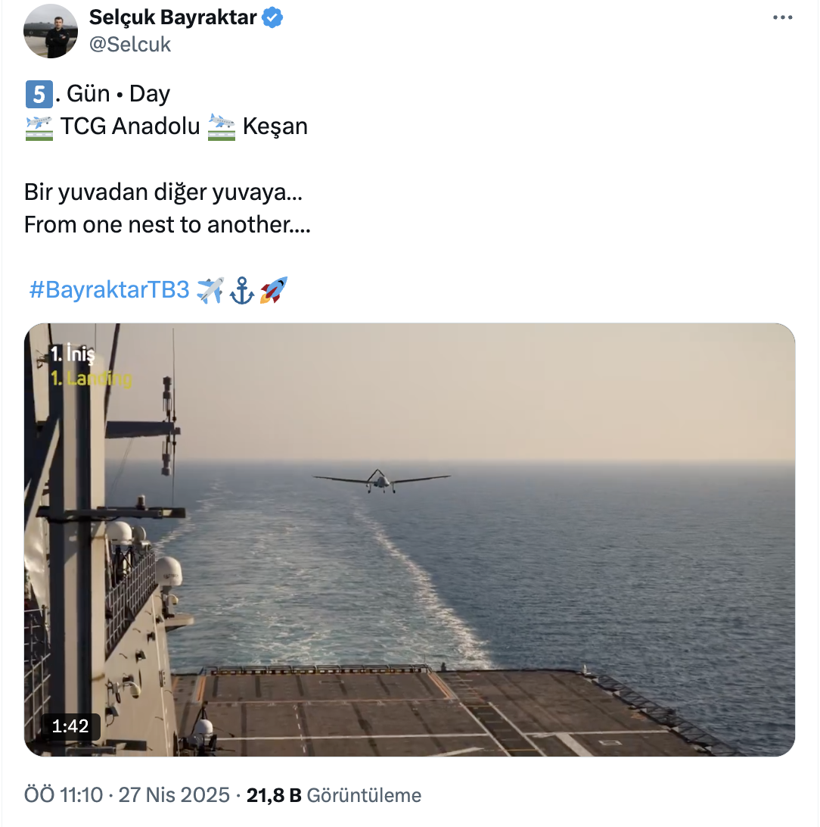Click the plane arrival emoji before Keşan
This screenshot has width=820, height=827.
point(222,126)
